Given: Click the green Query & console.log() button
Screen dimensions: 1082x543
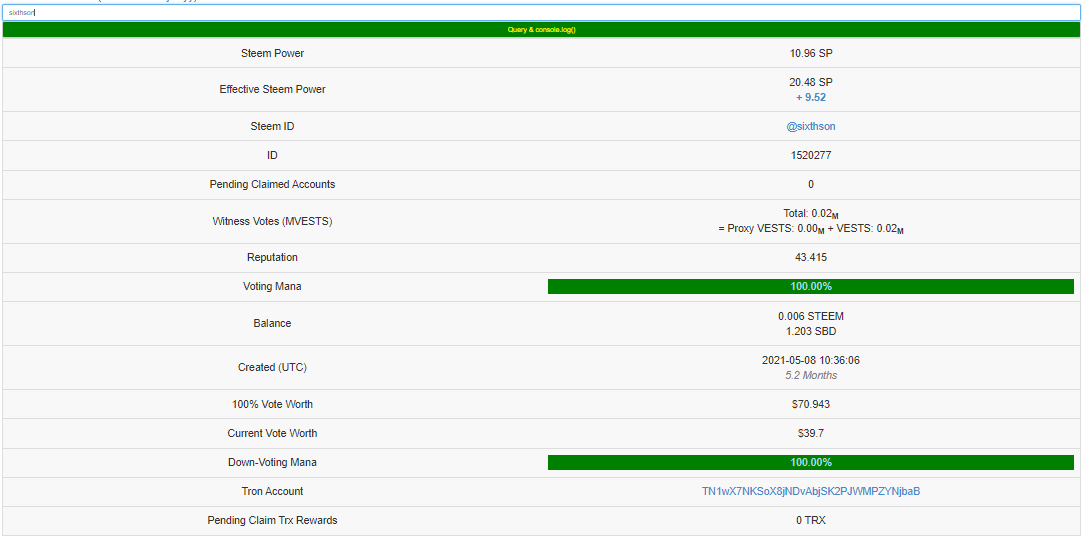Looking at the screenshot, I should click(x=541, y=30).
